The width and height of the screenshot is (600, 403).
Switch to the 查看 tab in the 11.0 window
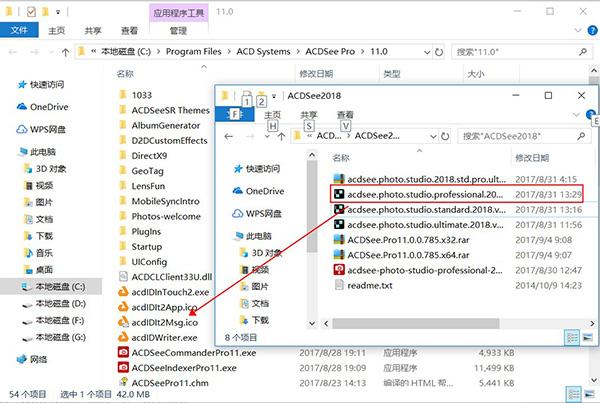129,30
